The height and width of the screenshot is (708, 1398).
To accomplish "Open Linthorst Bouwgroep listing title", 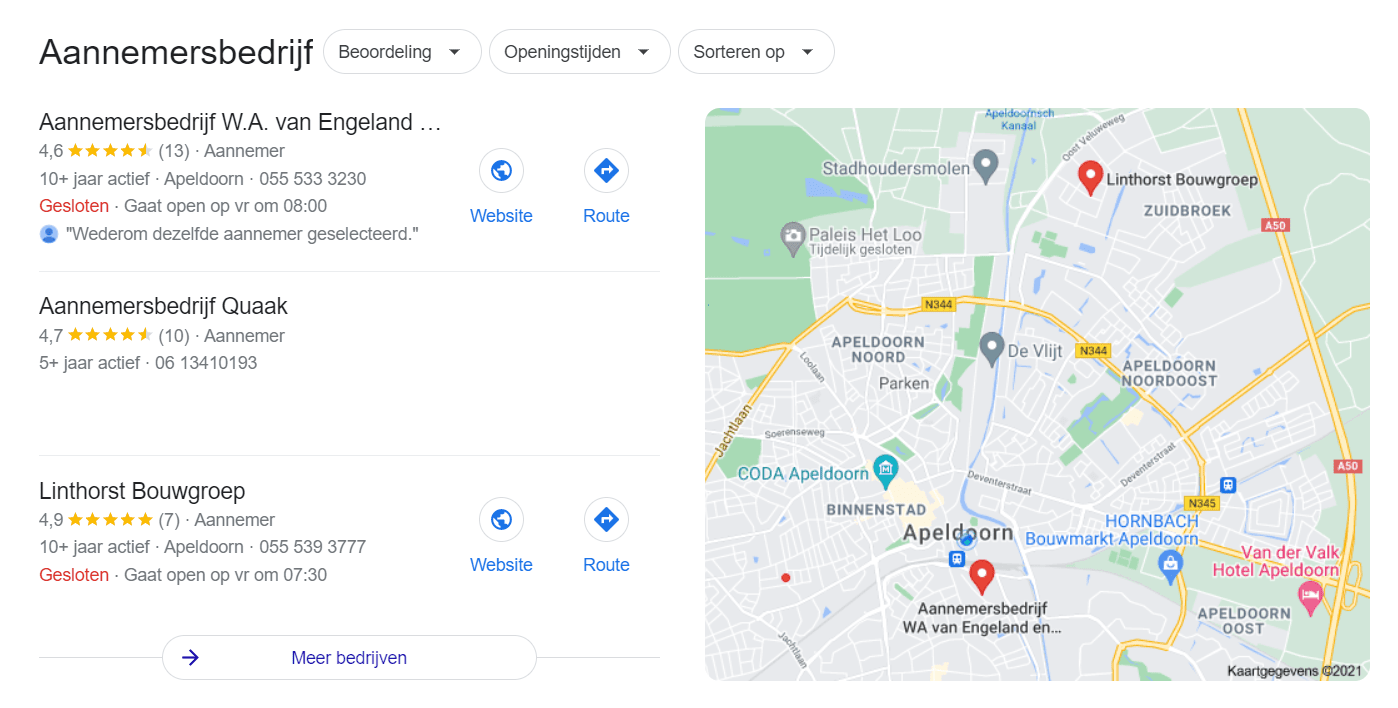I will pos(142,491).
